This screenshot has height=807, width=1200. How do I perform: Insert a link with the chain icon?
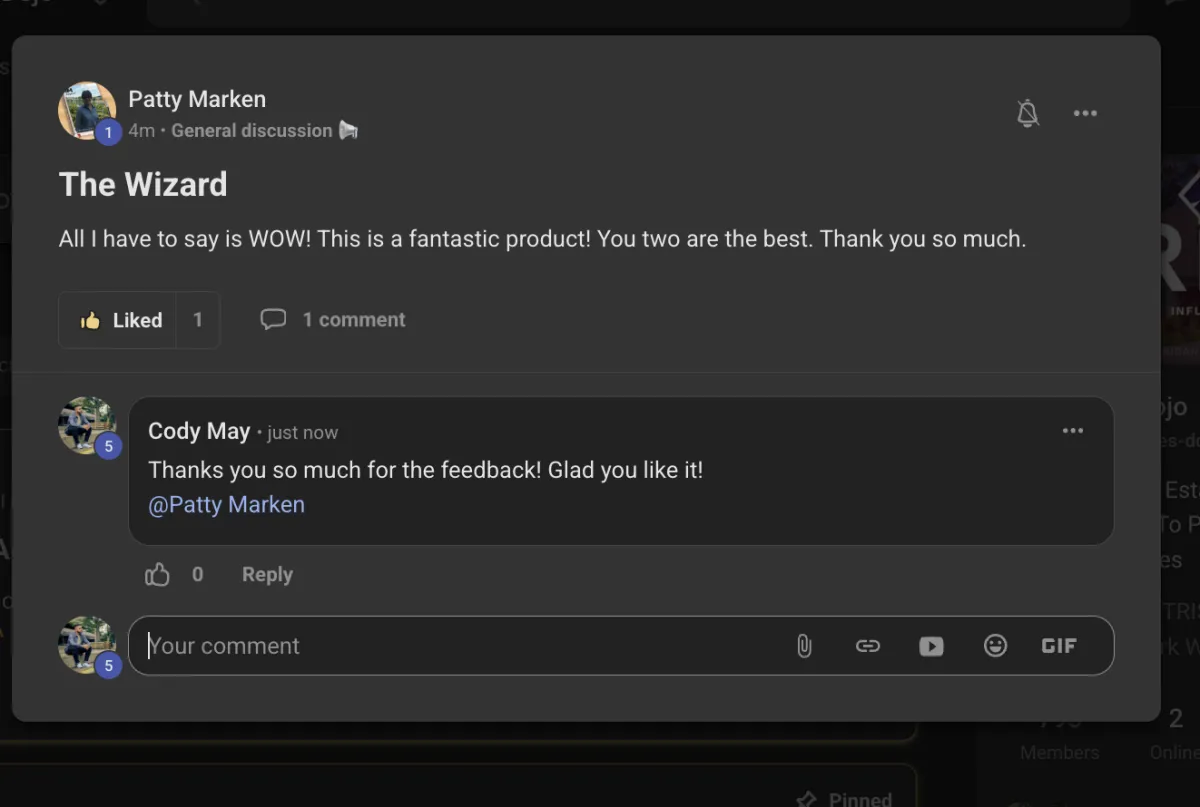click(868, 646)
